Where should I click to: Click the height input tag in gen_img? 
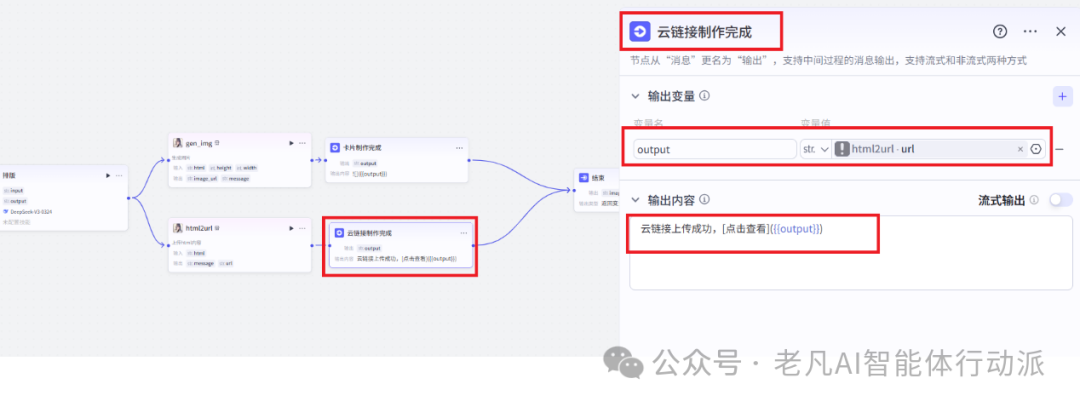[221, 167]
